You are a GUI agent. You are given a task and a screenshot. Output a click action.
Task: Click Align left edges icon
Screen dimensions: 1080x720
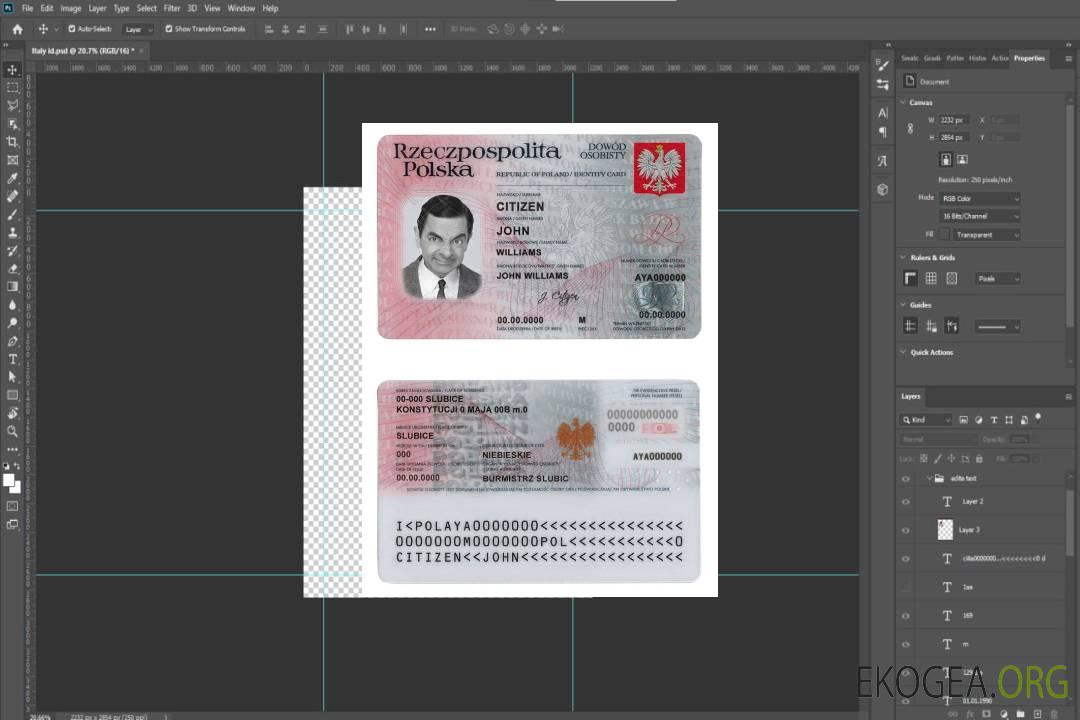(x=269, y=29)
